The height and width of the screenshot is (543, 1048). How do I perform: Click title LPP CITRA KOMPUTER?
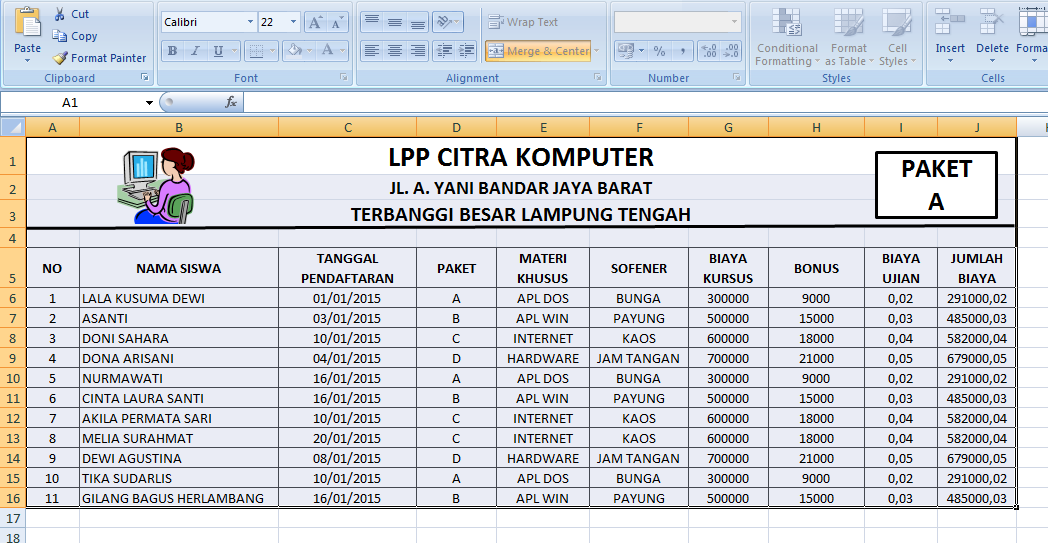pyautogui.click(x=521, y=157)
